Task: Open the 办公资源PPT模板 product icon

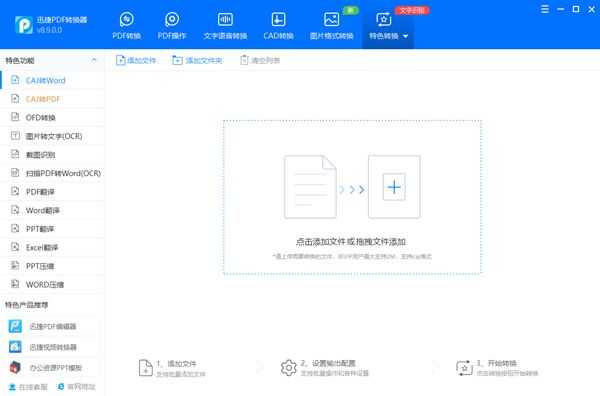Action: point(15,367)
